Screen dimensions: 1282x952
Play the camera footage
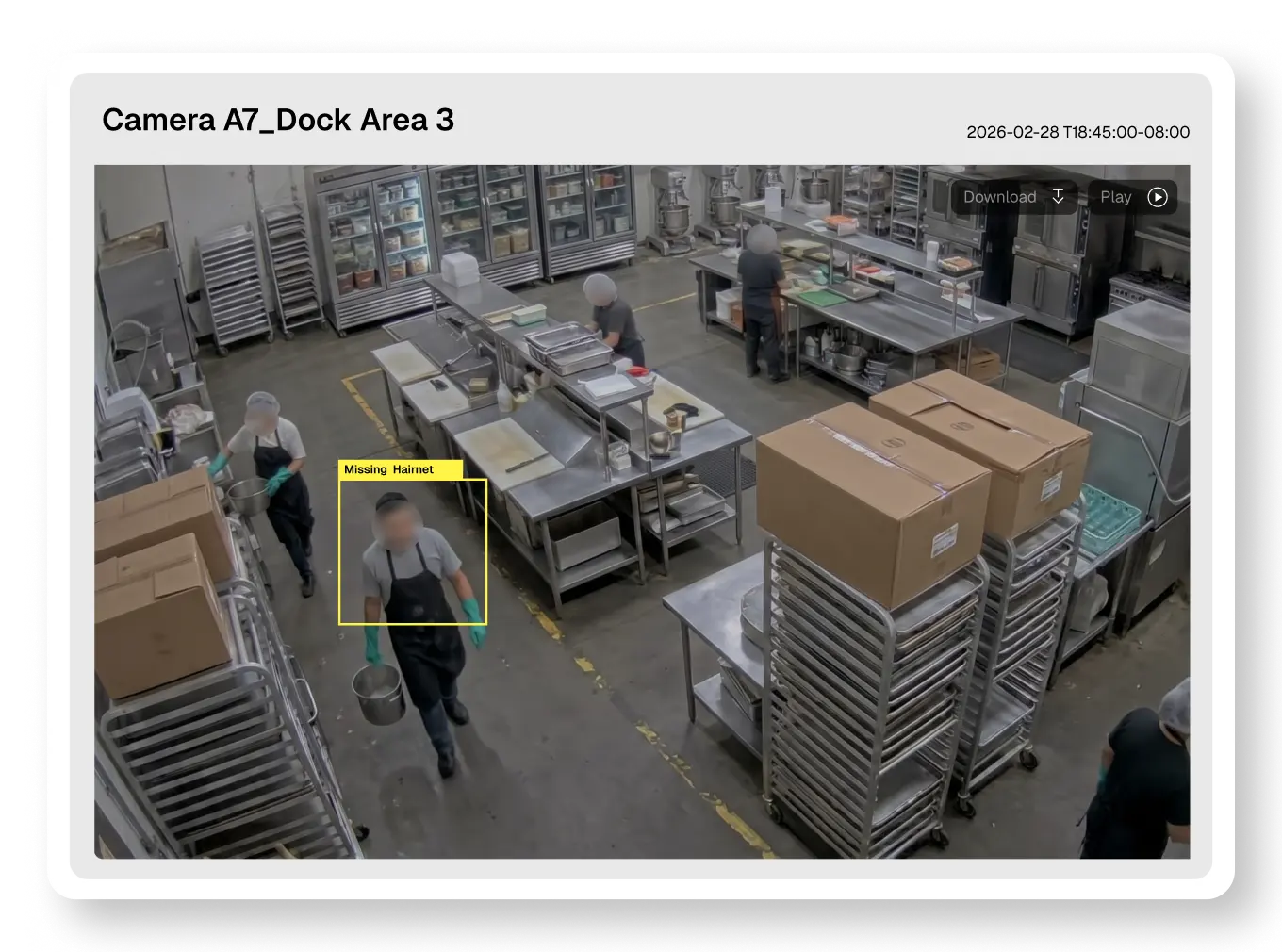click(x=1133, y=197)
